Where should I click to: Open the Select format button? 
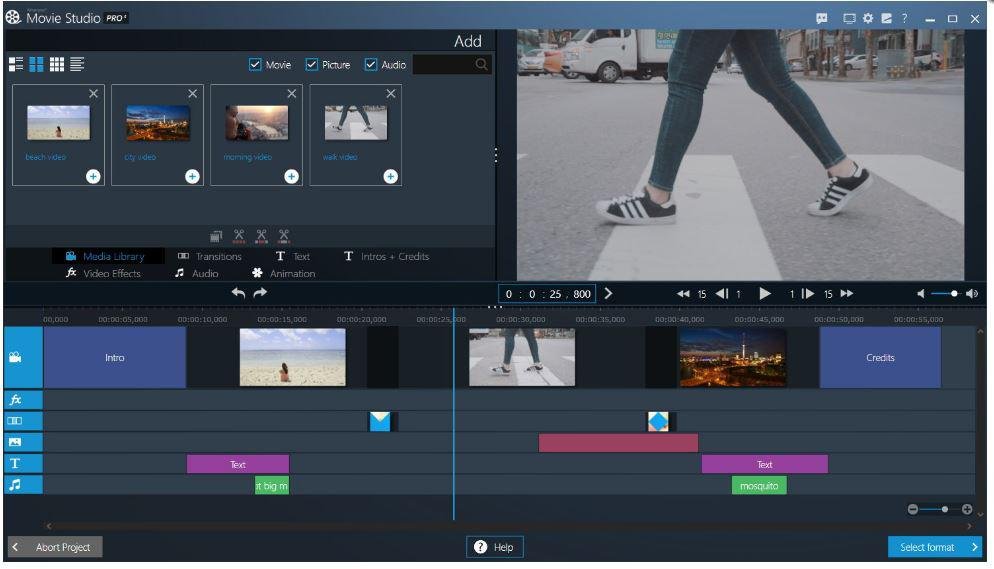pyautogui.click(x=934, y=547)
